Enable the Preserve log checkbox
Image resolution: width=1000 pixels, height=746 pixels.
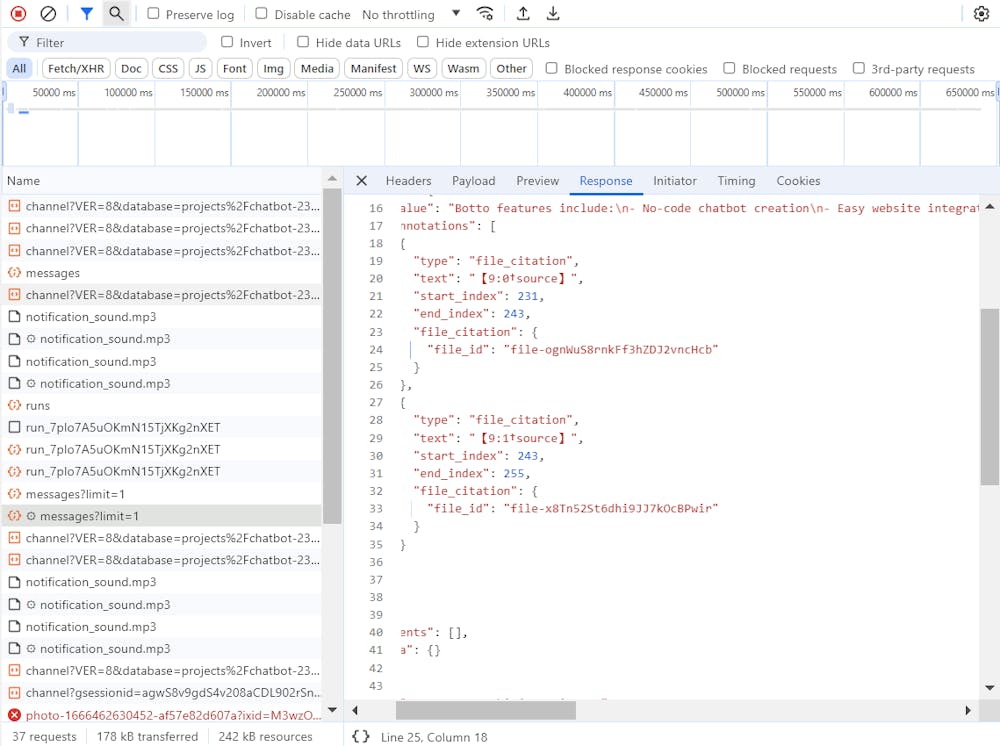click(x=153, y=14)
